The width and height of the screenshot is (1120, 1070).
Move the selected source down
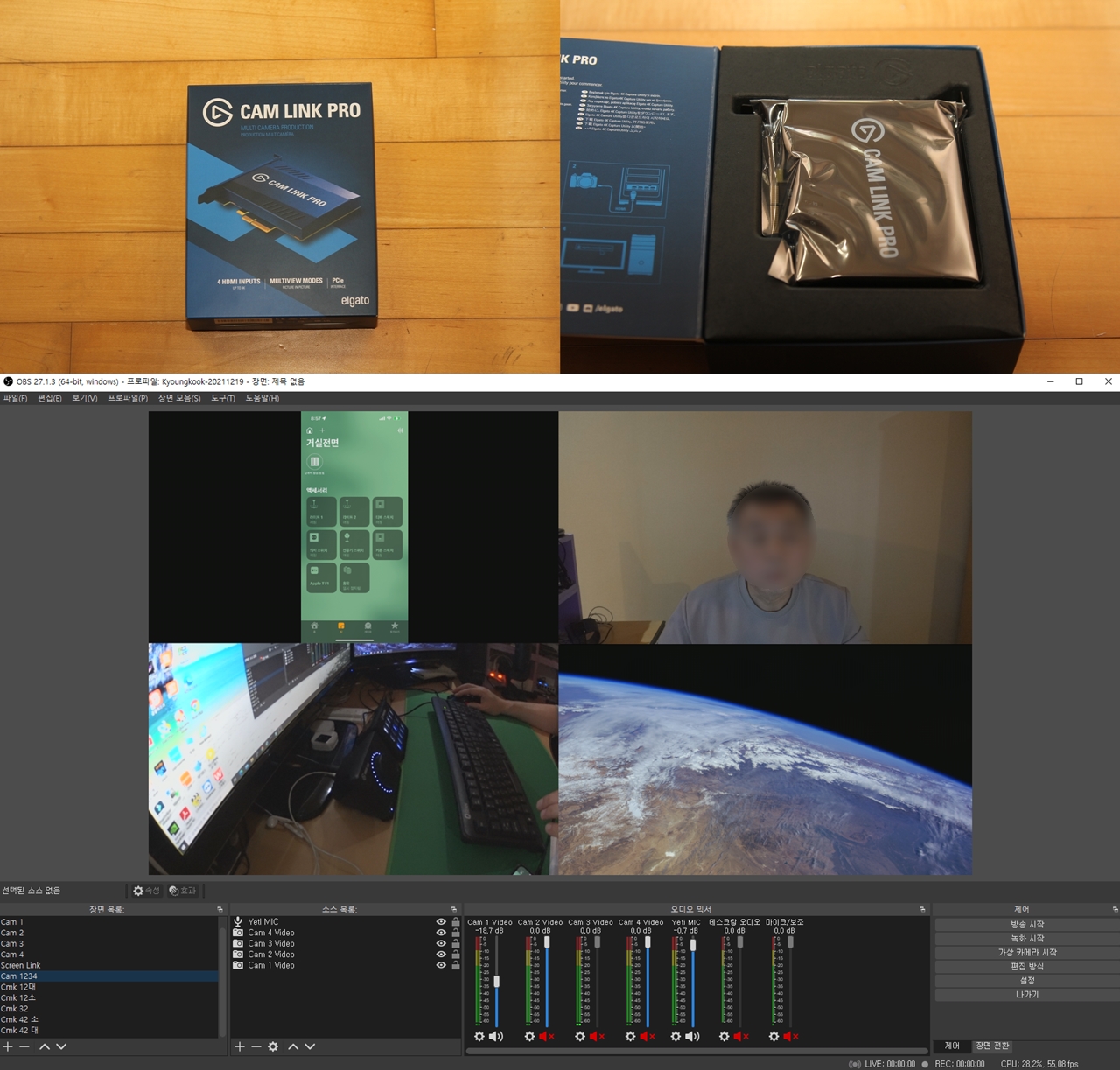click(x=310, y=1046)
